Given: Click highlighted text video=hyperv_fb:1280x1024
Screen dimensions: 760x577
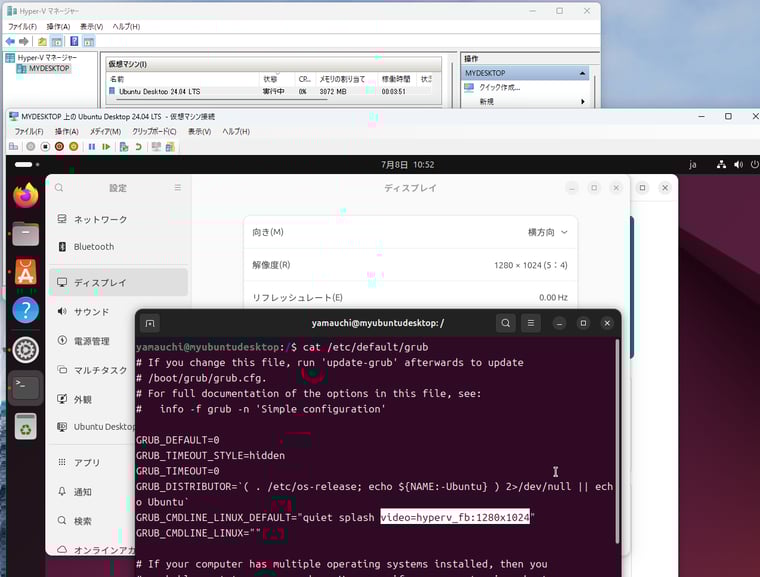Looking at the screenshot, I should coord(455,517).
